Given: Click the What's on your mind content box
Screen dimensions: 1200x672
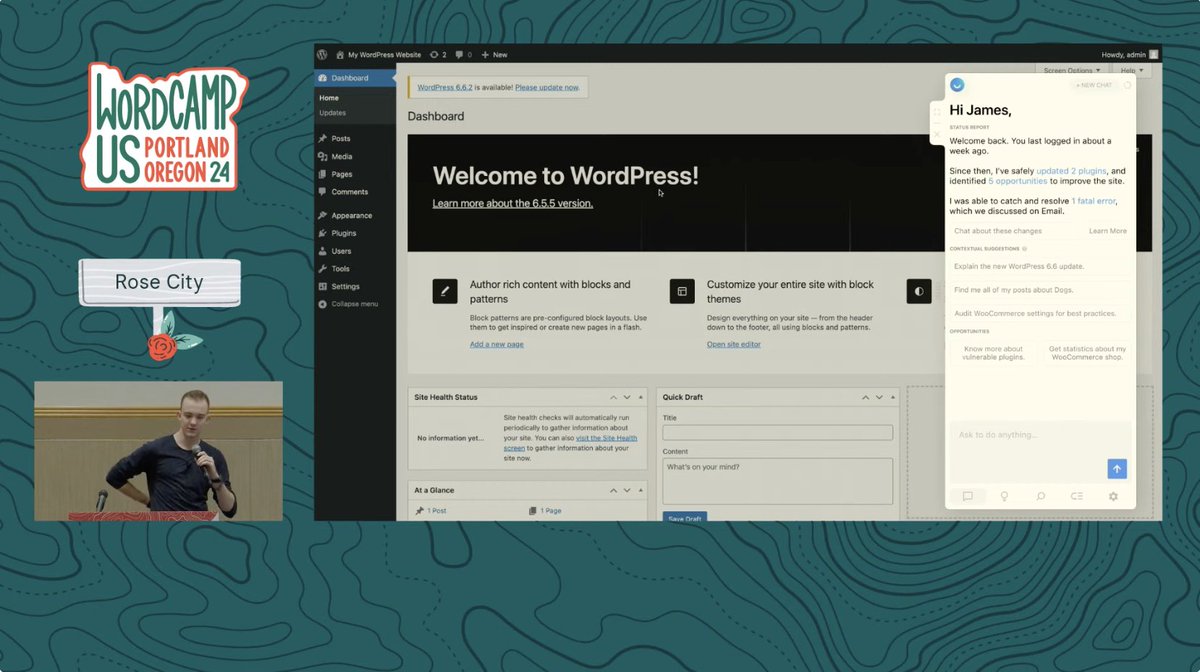Looking at the screenshot, I should point(777,481).
